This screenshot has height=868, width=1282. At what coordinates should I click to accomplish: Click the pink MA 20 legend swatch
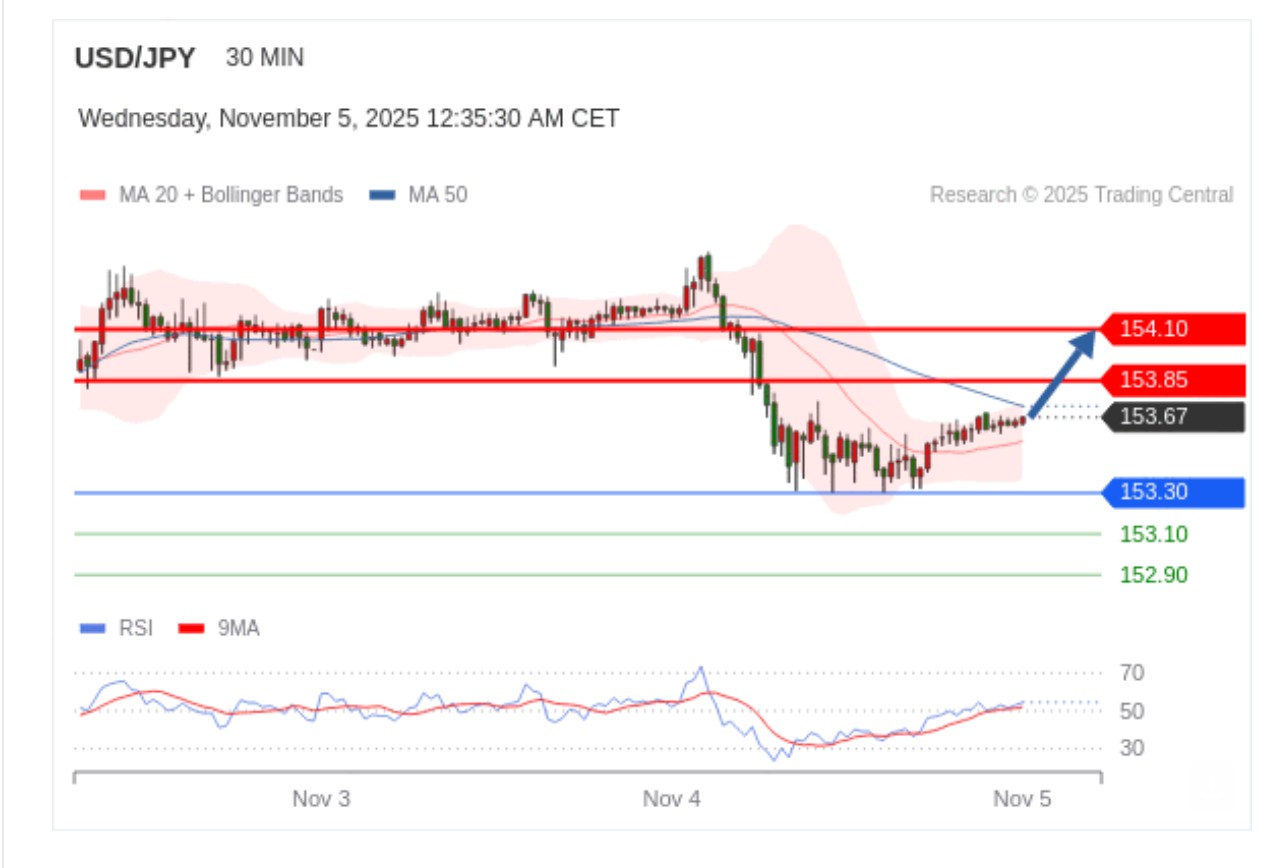point(92,195)
